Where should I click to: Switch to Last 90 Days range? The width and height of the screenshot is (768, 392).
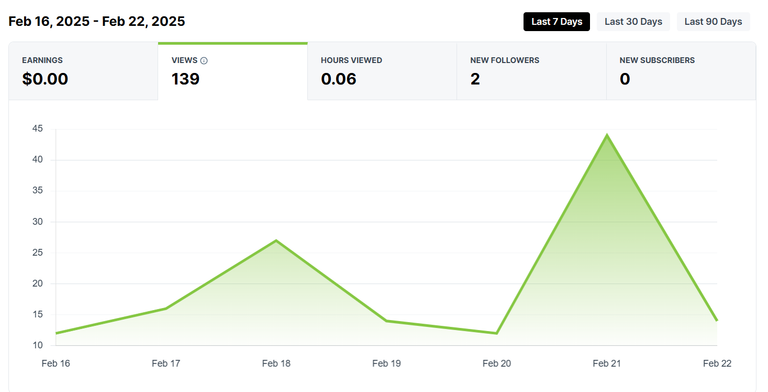click(713, 22)
